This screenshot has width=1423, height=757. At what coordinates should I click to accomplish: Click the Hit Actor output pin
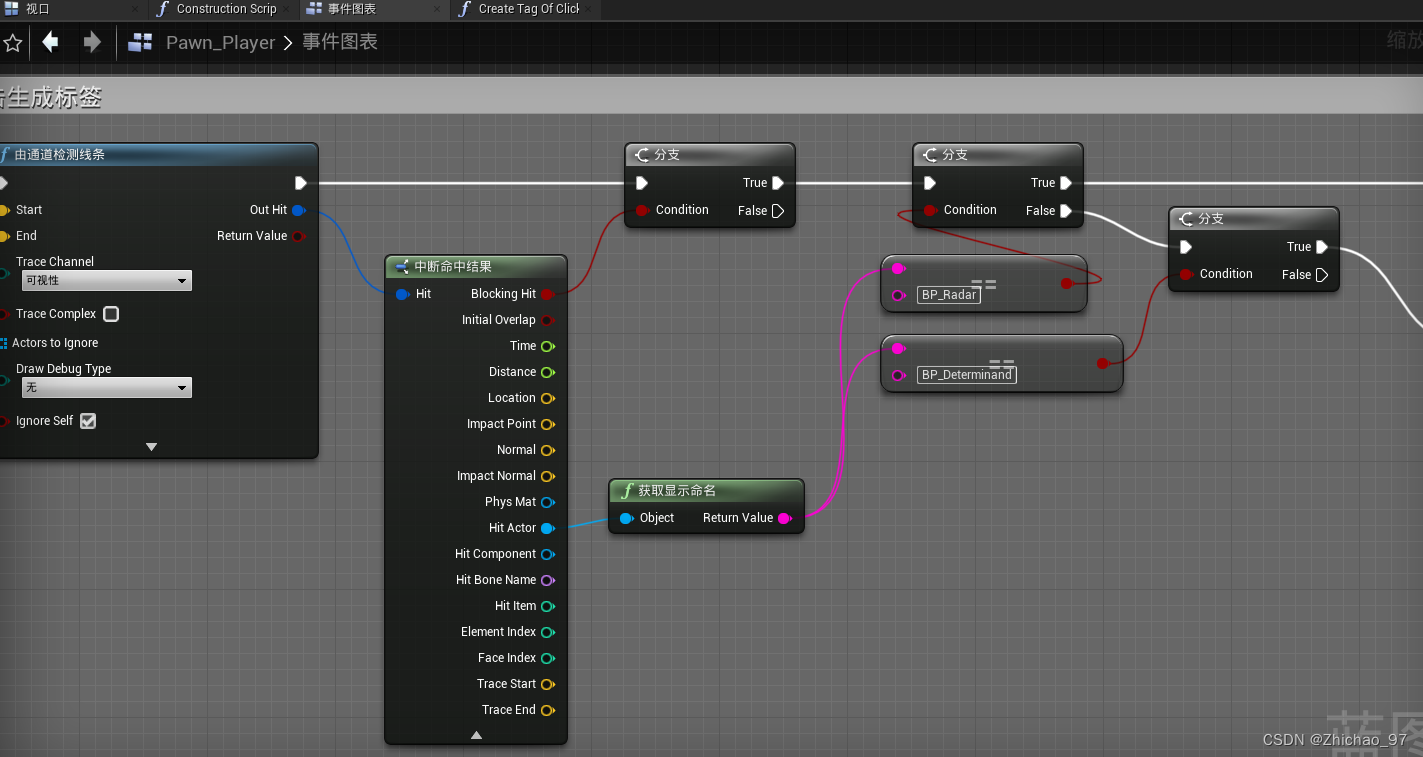pos(548,528)
